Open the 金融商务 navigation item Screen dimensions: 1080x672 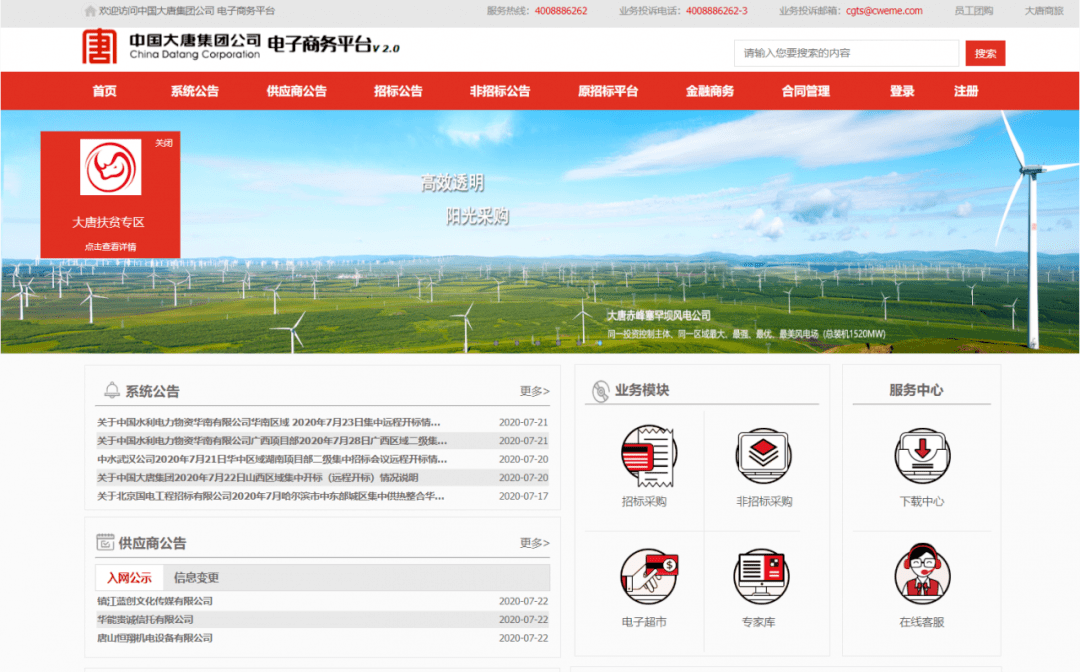pyautogui.click(x=710, y=91)
